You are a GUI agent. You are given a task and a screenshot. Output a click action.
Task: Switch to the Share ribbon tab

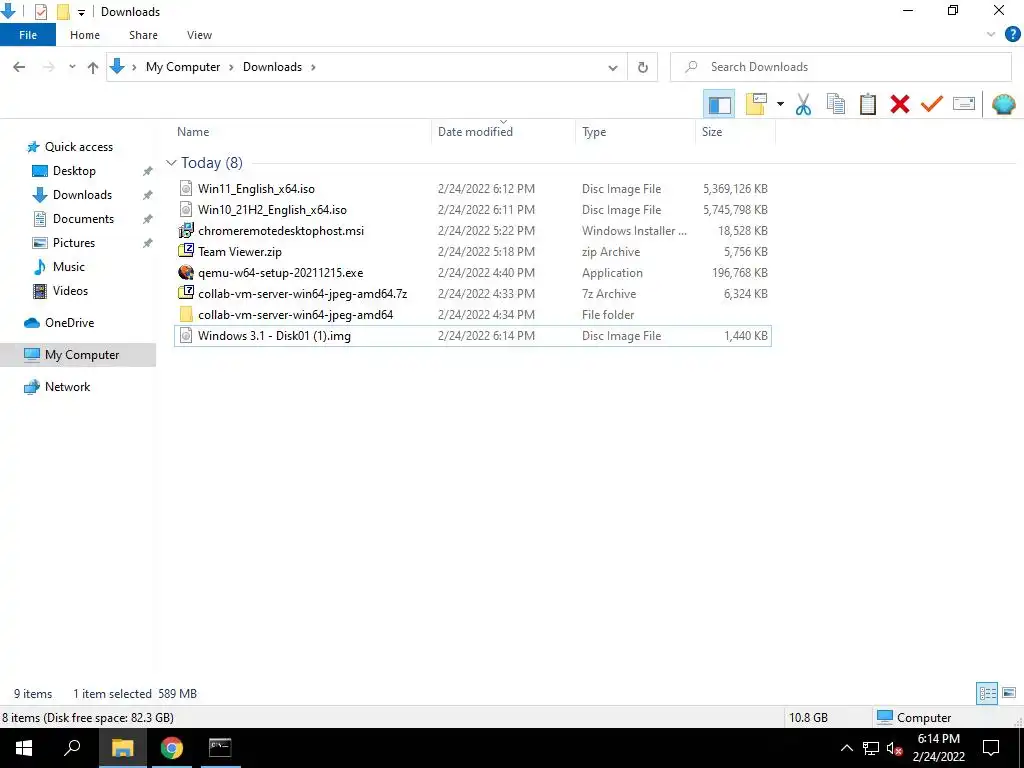tap(143, 35)
